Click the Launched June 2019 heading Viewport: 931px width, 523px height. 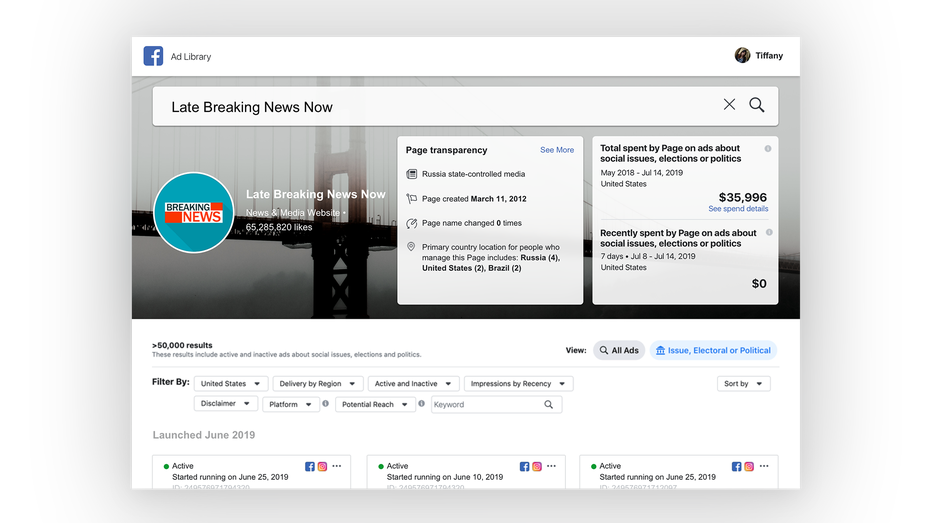tap(204, 435)
